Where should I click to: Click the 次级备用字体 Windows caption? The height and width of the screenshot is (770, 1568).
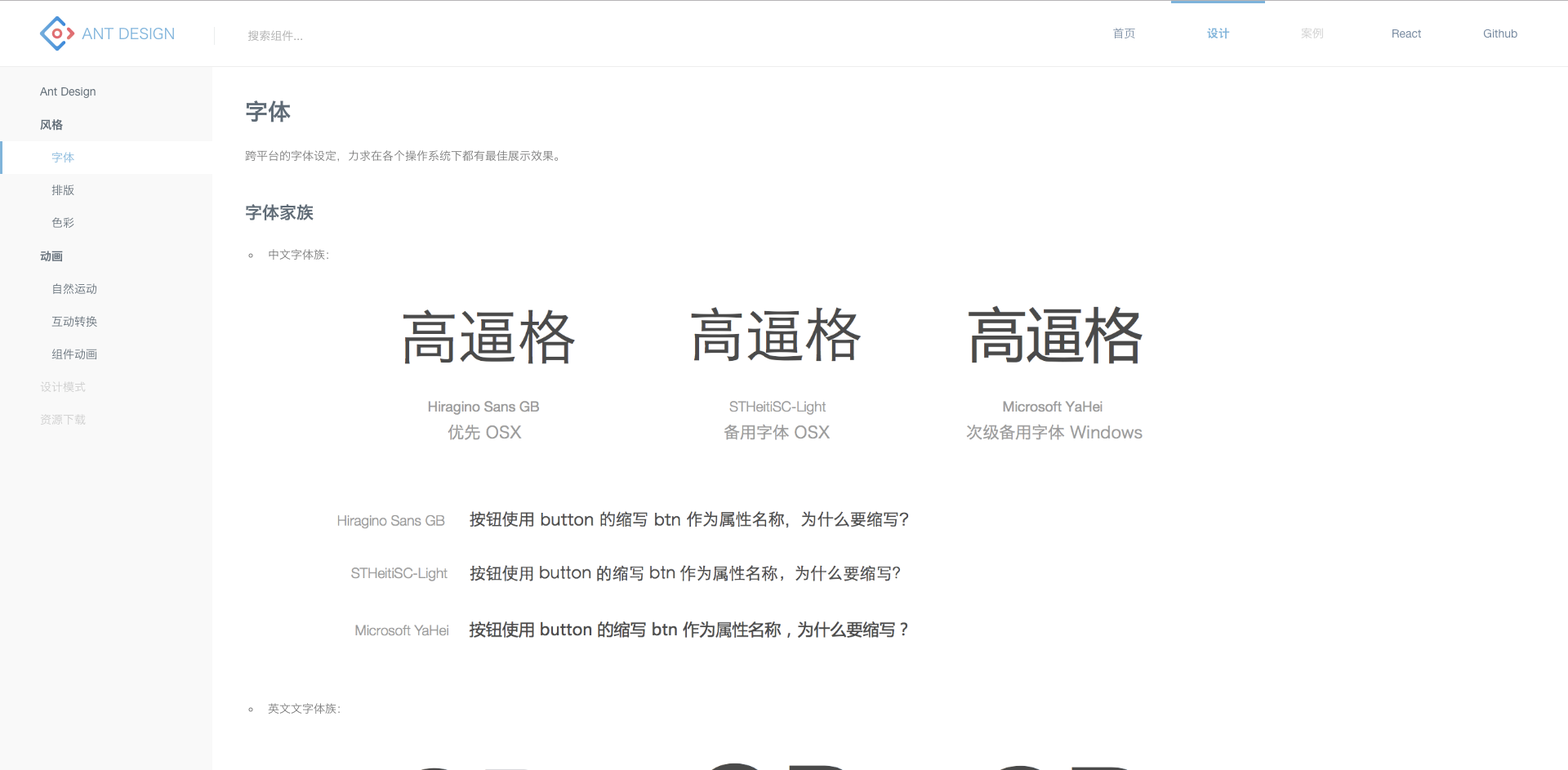(x=1054, y=433)
